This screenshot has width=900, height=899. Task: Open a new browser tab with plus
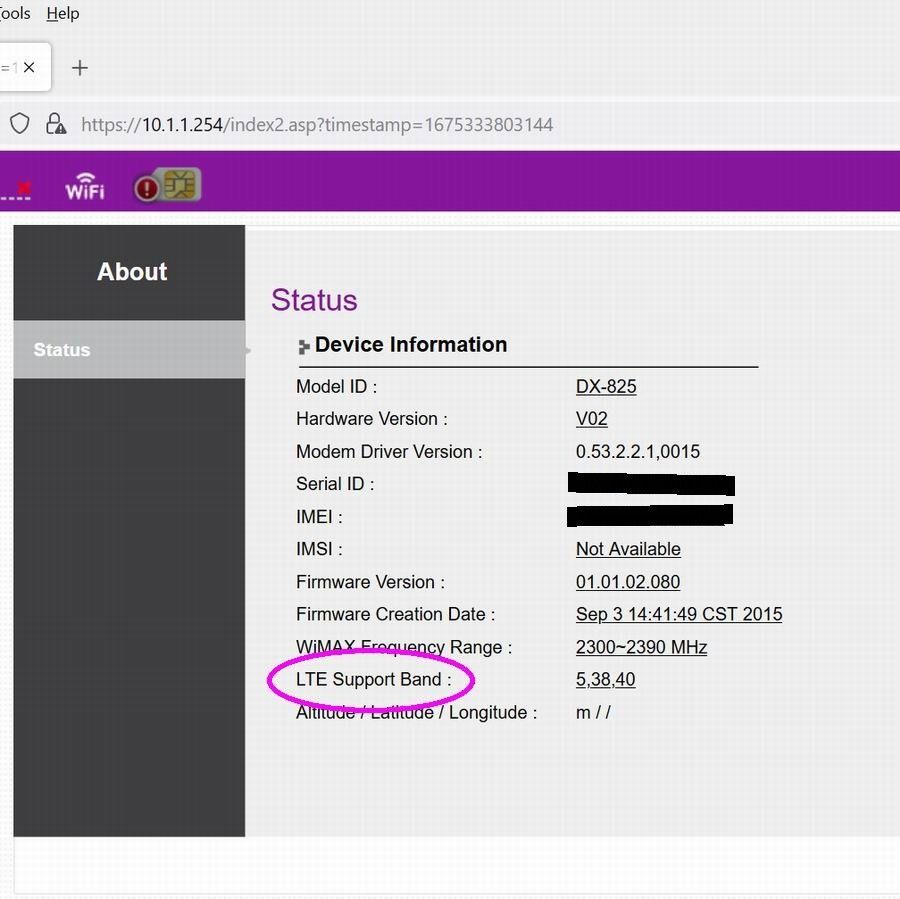click(x=80, y=68)
